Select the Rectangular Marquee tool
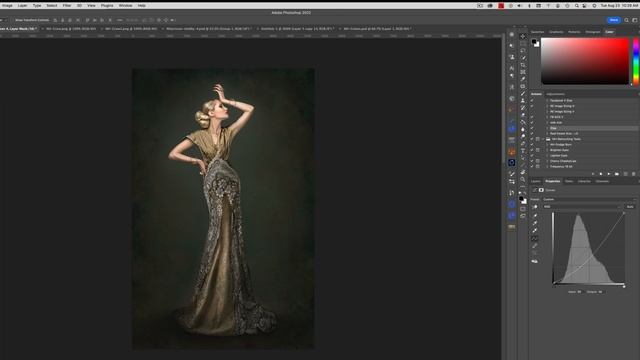The image size is (640, 360). tap(523, 43)
